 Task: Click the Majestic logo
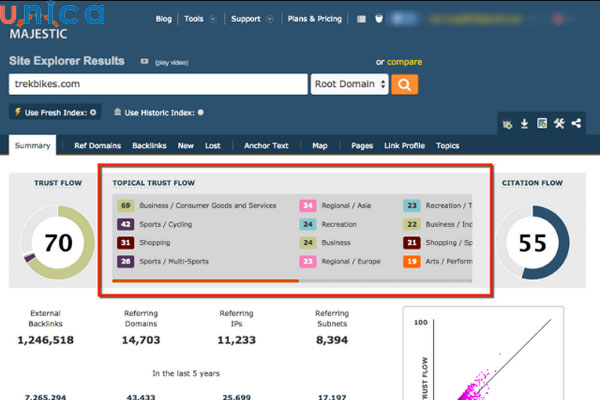pyautogui.click(x=38, y=34)
